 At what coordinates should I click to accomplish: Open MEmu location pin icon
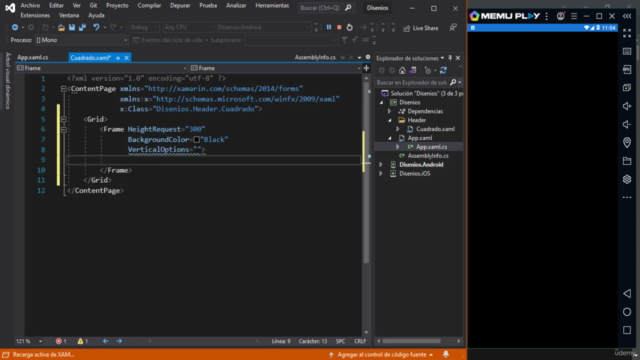coord(627,142)
